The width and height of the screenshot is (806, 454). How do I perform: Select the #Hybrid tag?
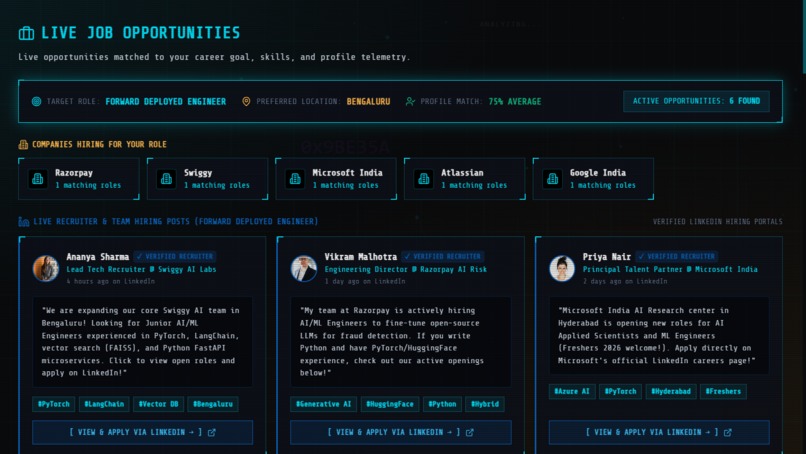485,404
